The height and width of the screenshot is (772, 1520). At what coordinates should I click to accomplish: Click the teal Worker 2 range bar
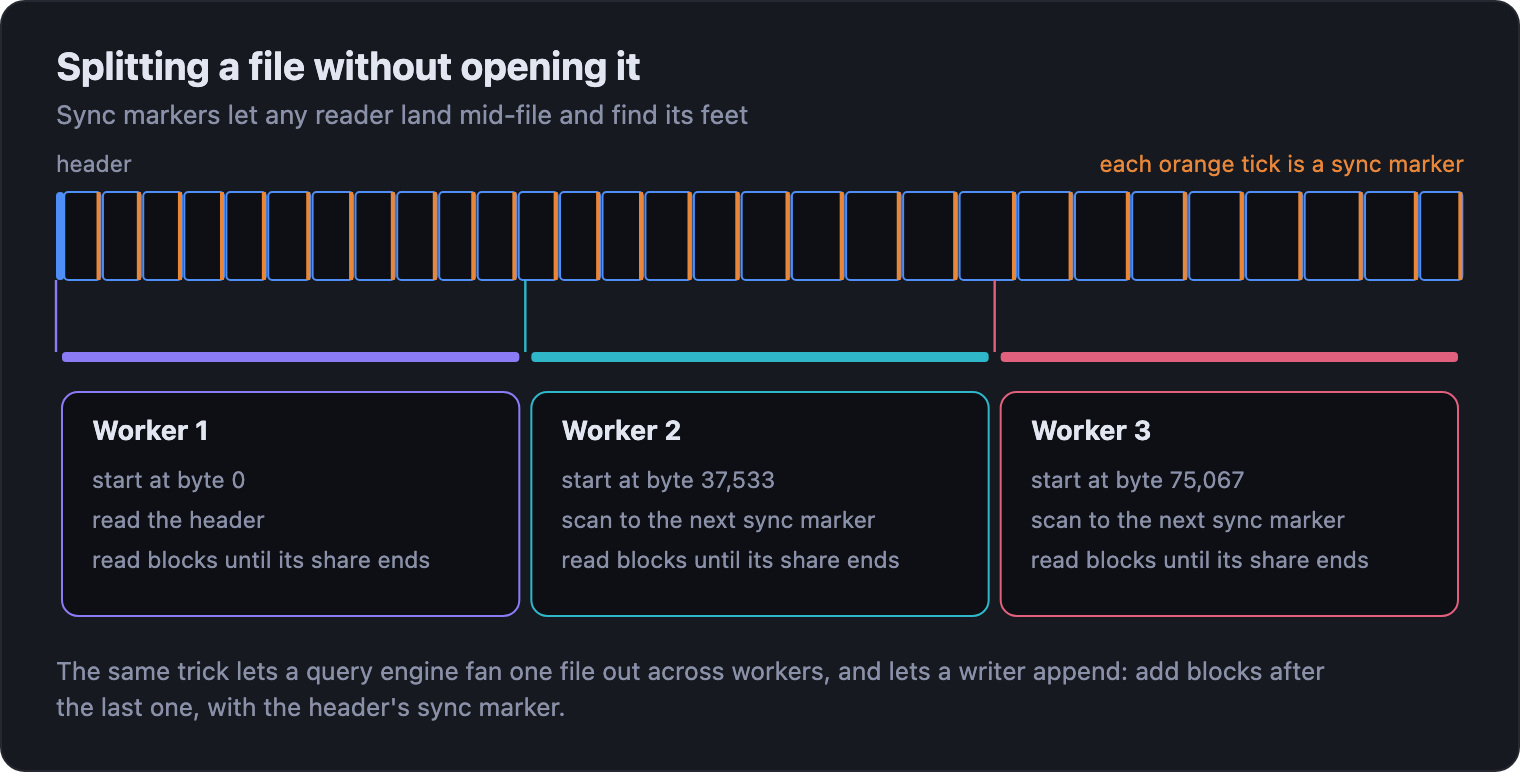click(760, 357)
